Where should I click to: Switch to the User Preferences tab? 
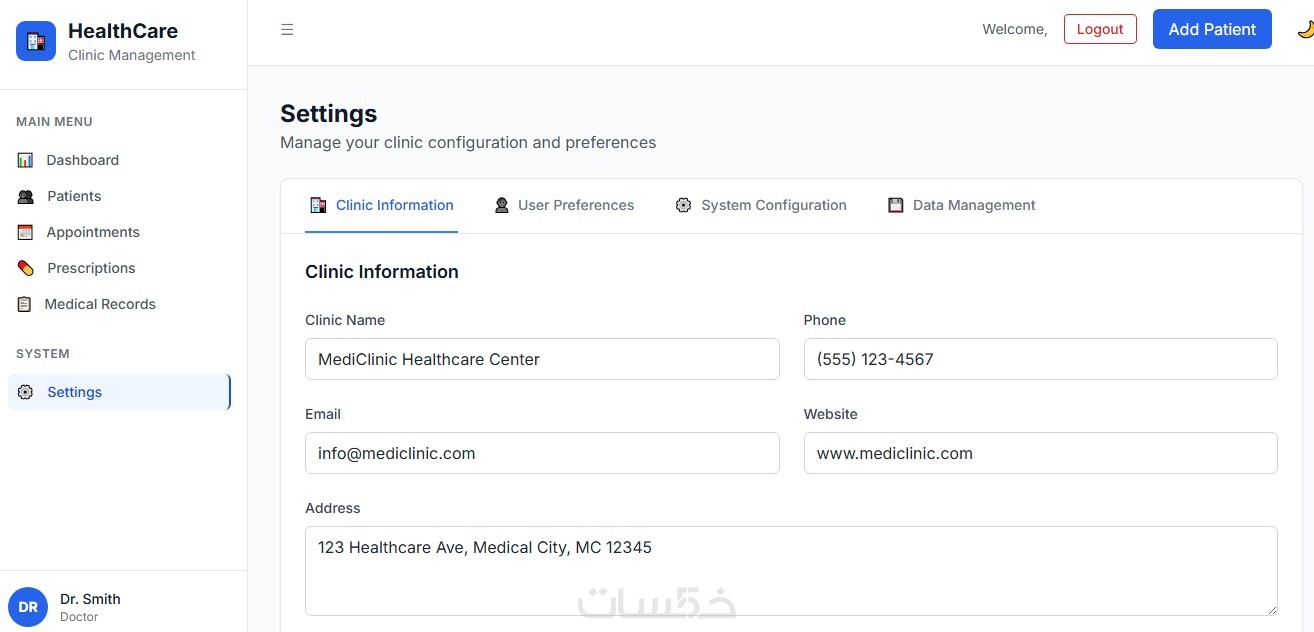pos(564,205)
